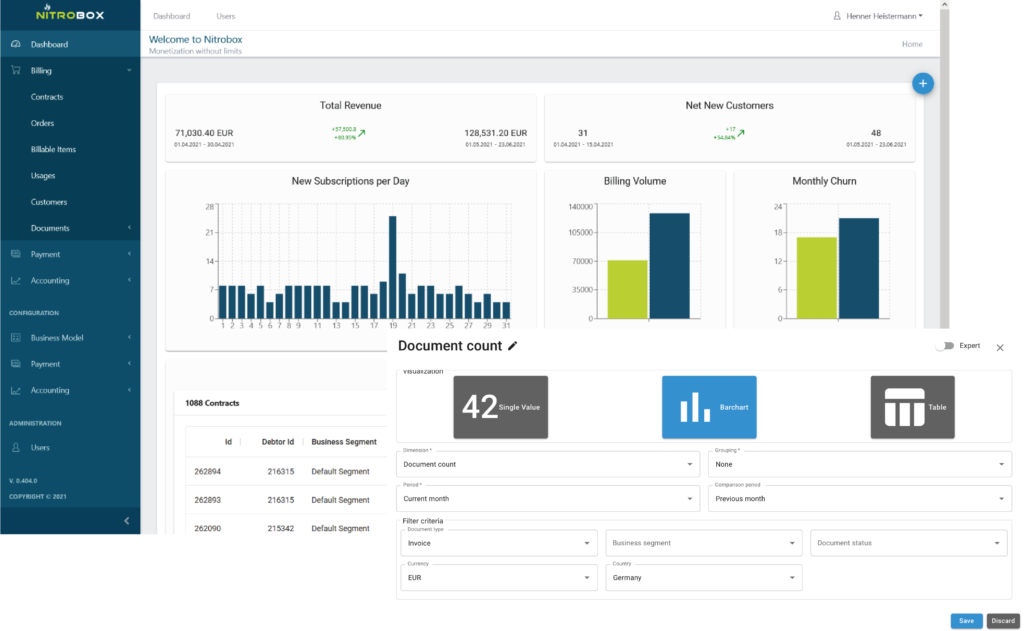Sort by Business Segment column header

(x=344, y=442)
